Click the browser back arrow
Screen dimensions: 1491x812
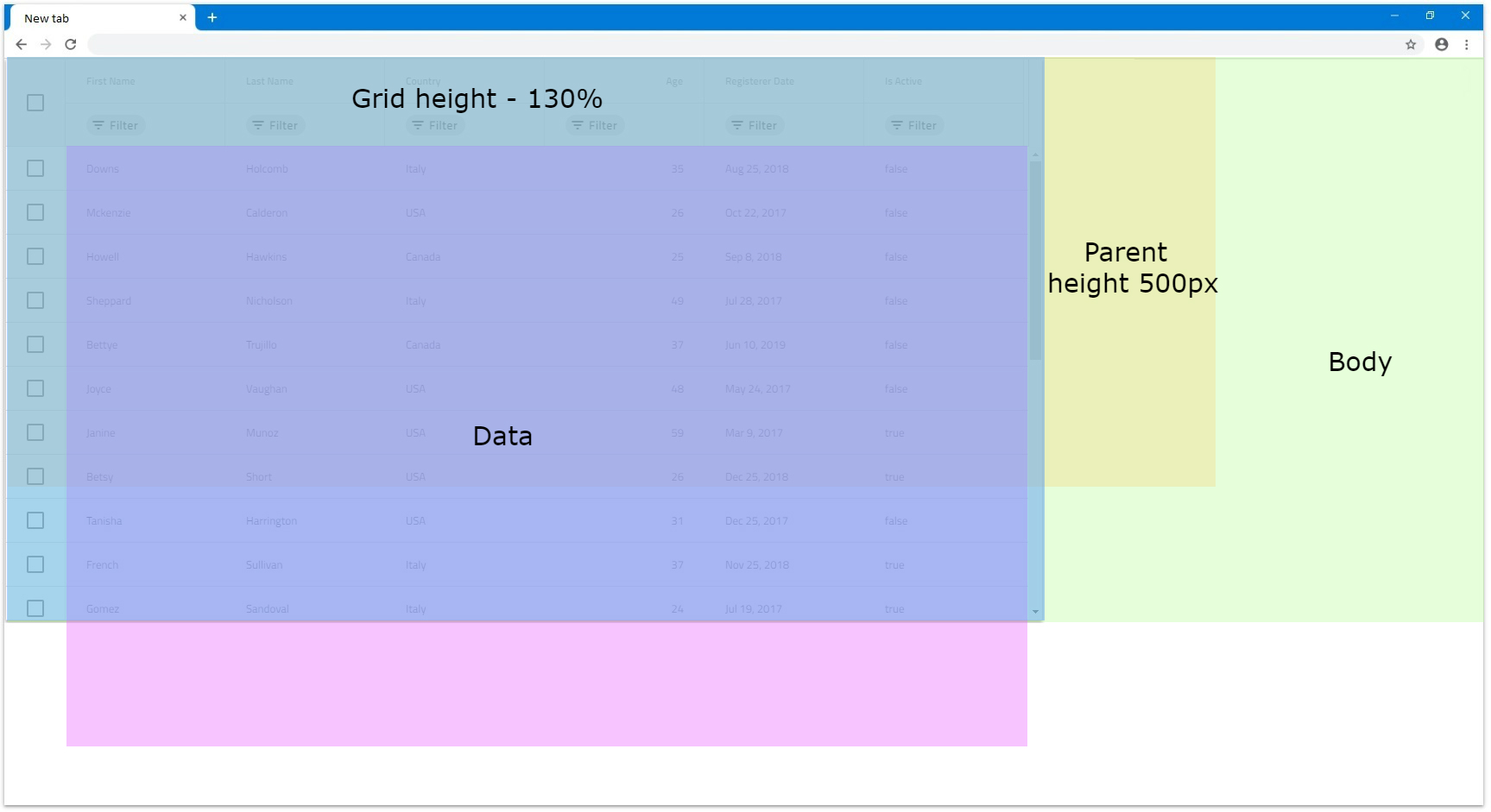tap(22, 44)
